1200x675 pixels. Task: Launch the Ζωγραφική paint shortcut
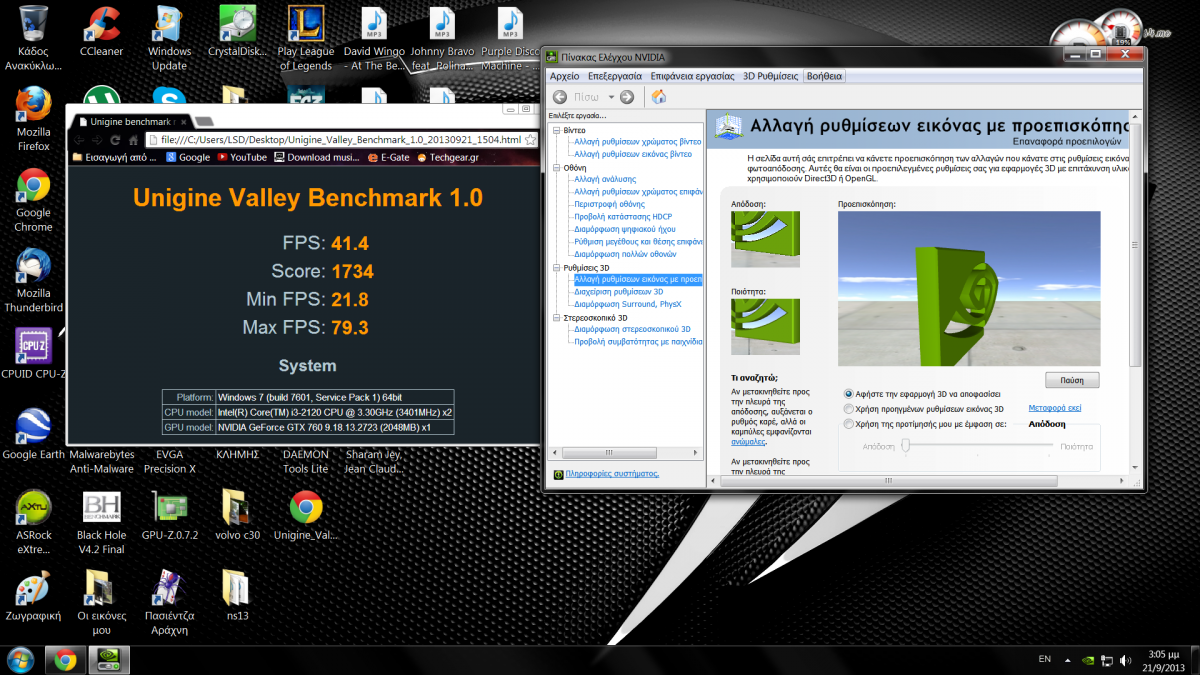[34, 595]
